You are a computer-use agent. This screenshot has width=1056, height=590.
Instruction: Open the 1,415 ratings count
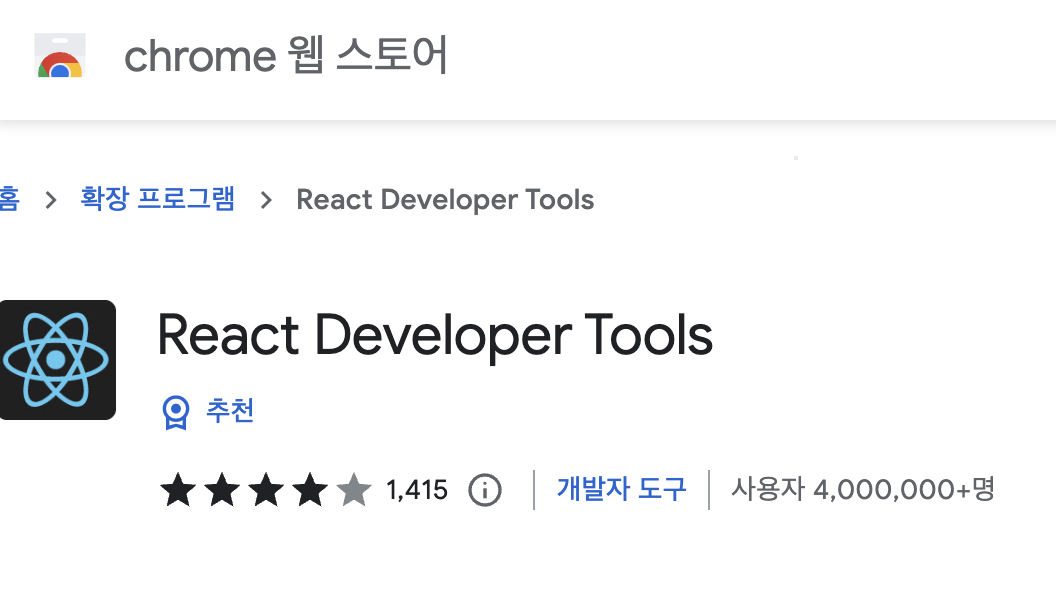pyautogui.click(x=417, y=490)
